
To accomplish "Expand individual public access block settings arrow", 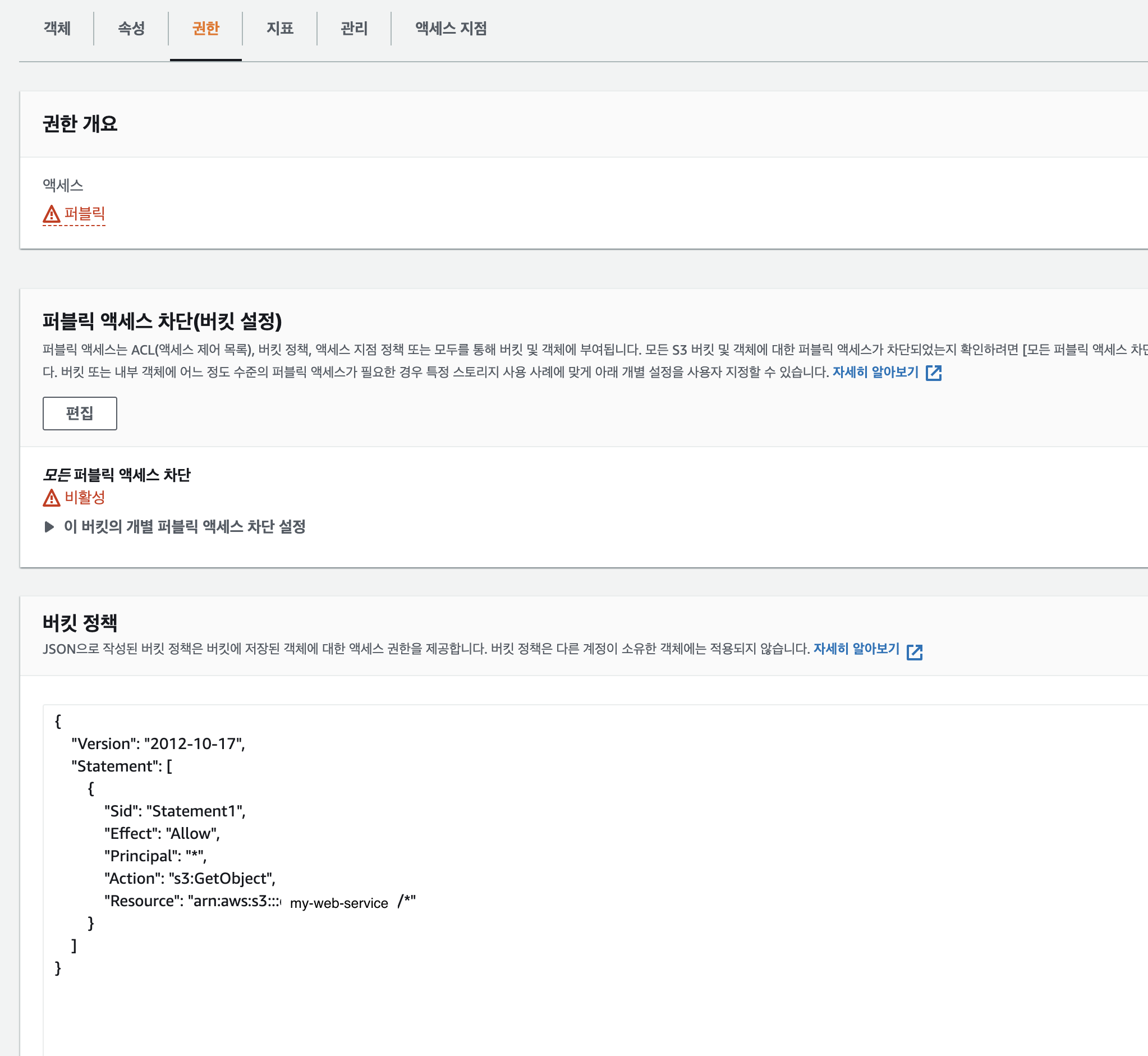I will [49, 526].
